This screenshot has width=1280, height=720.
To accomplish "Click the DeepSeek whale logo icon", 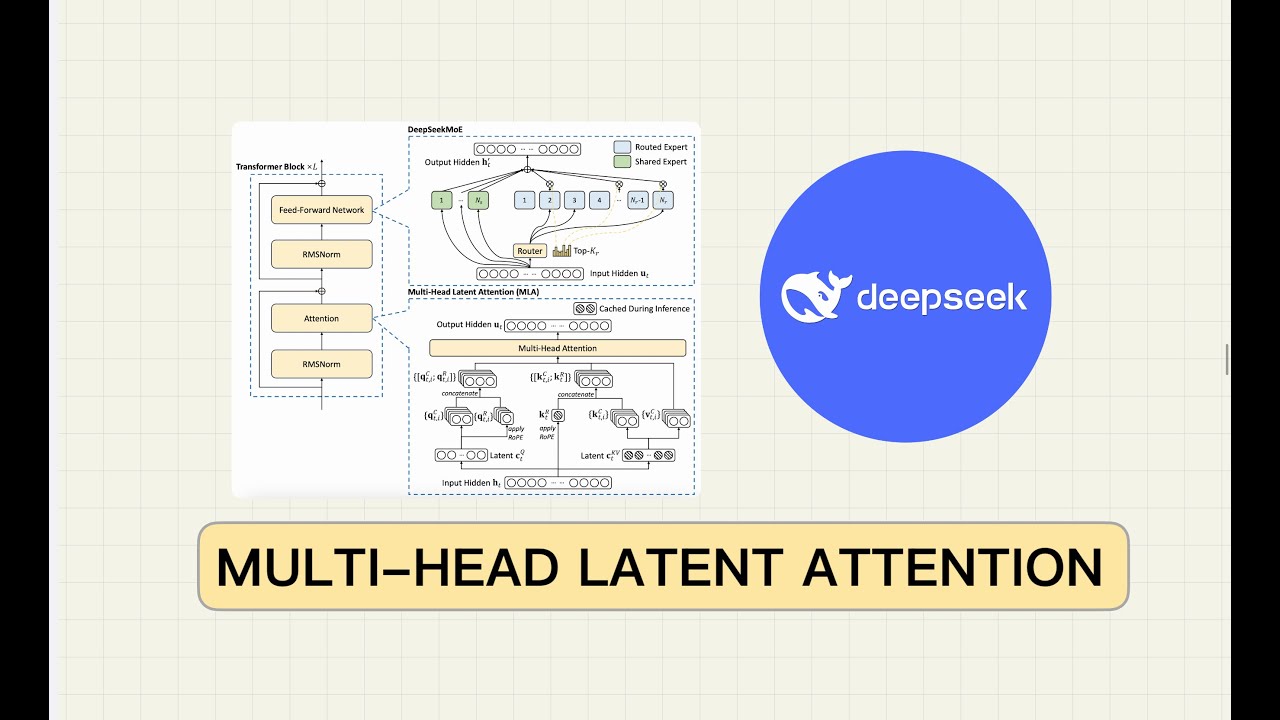I will pyautogui.click(x=815, y=297).
